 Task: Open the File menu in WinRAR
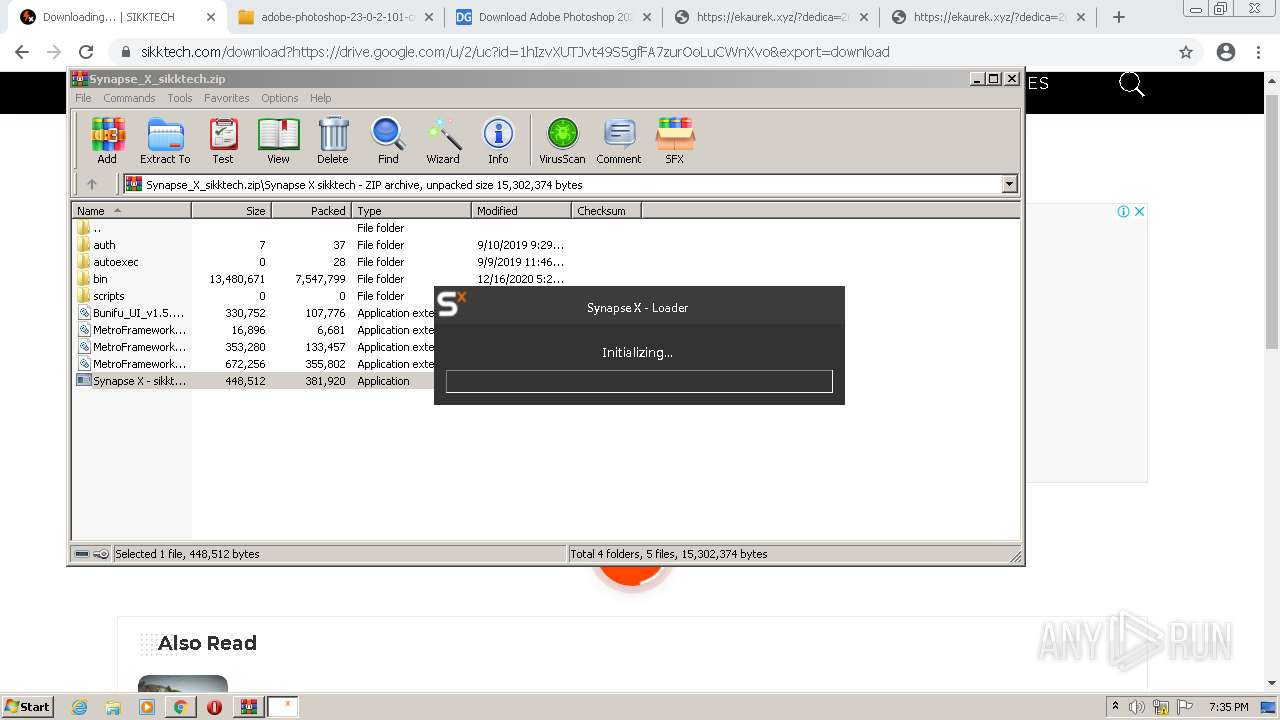83,98
